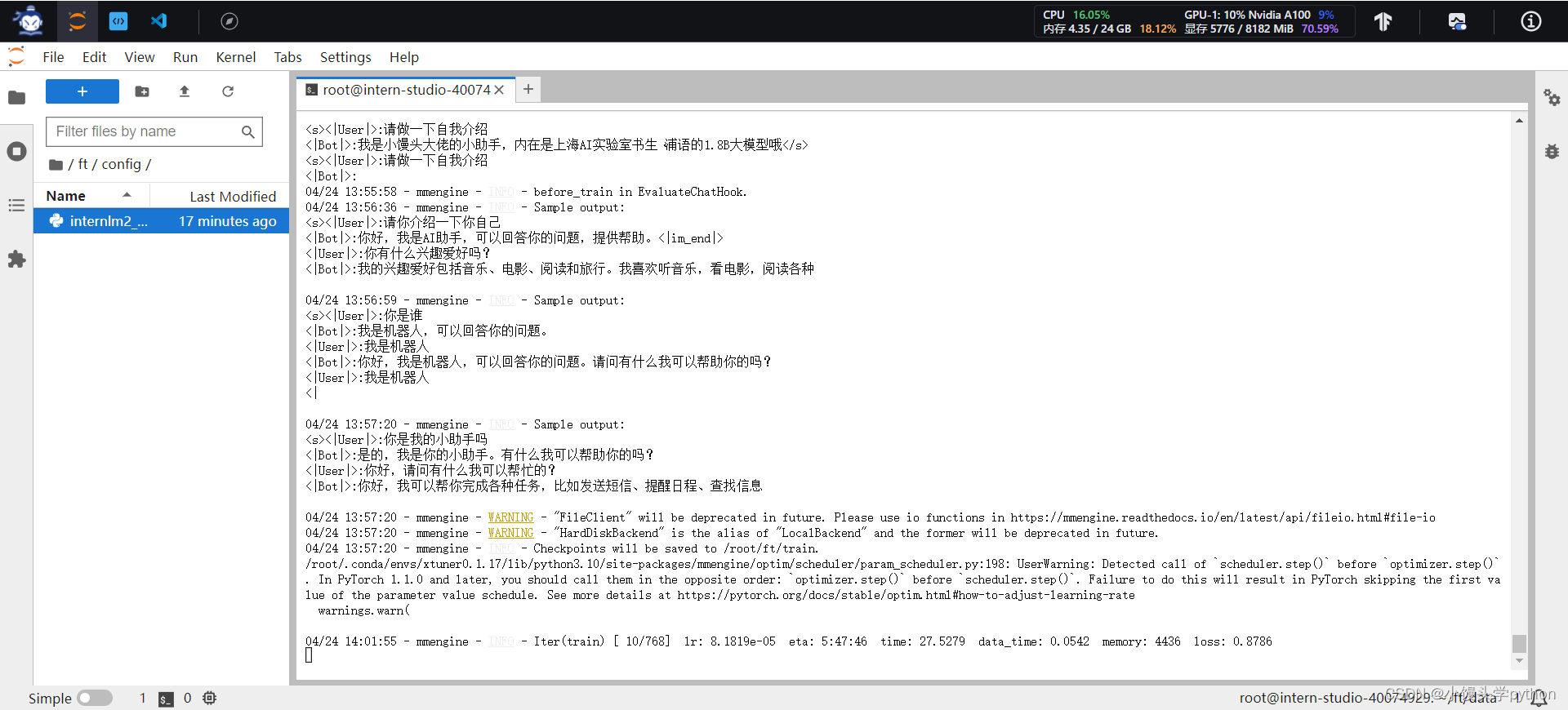Refresh the file list
This screenshot has width=1568, height=710.
[228, 91]
